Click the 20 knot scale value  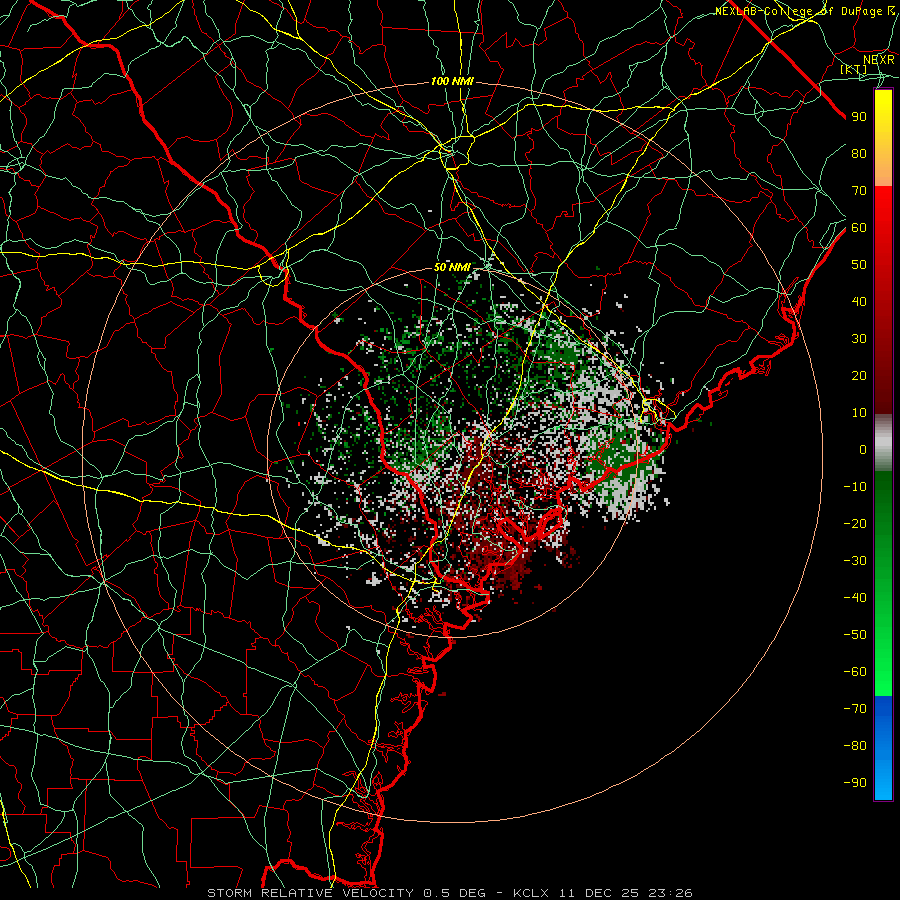859,376
